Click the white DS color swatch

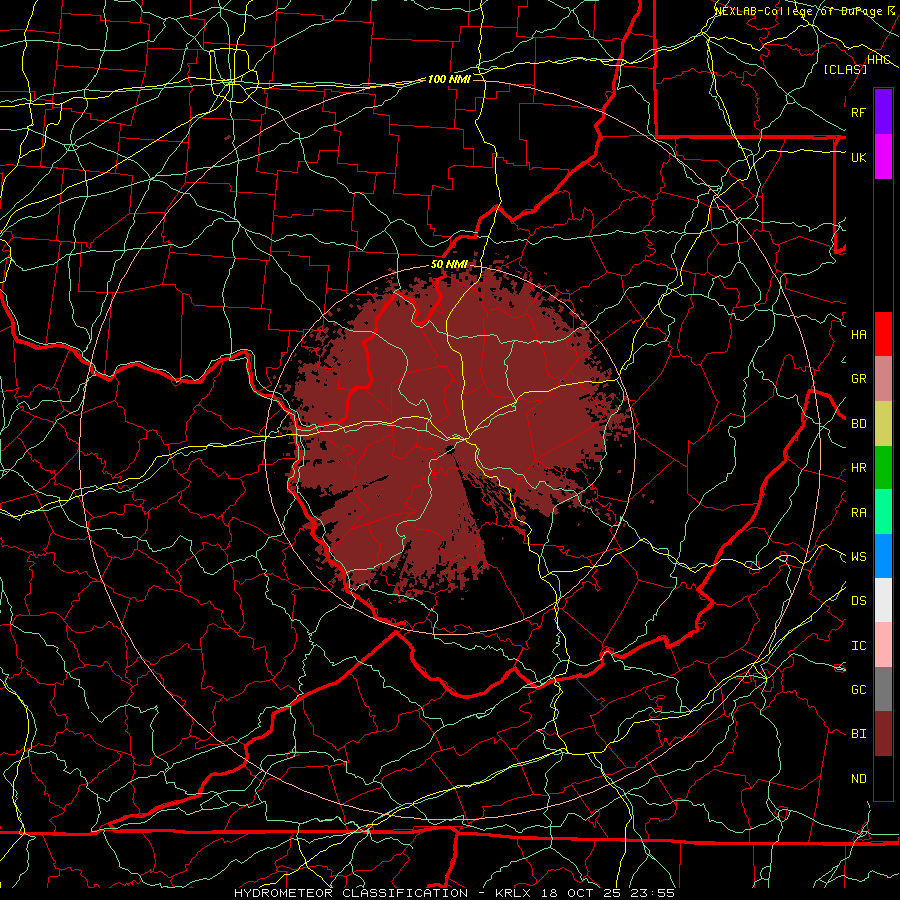pos(883,600)
